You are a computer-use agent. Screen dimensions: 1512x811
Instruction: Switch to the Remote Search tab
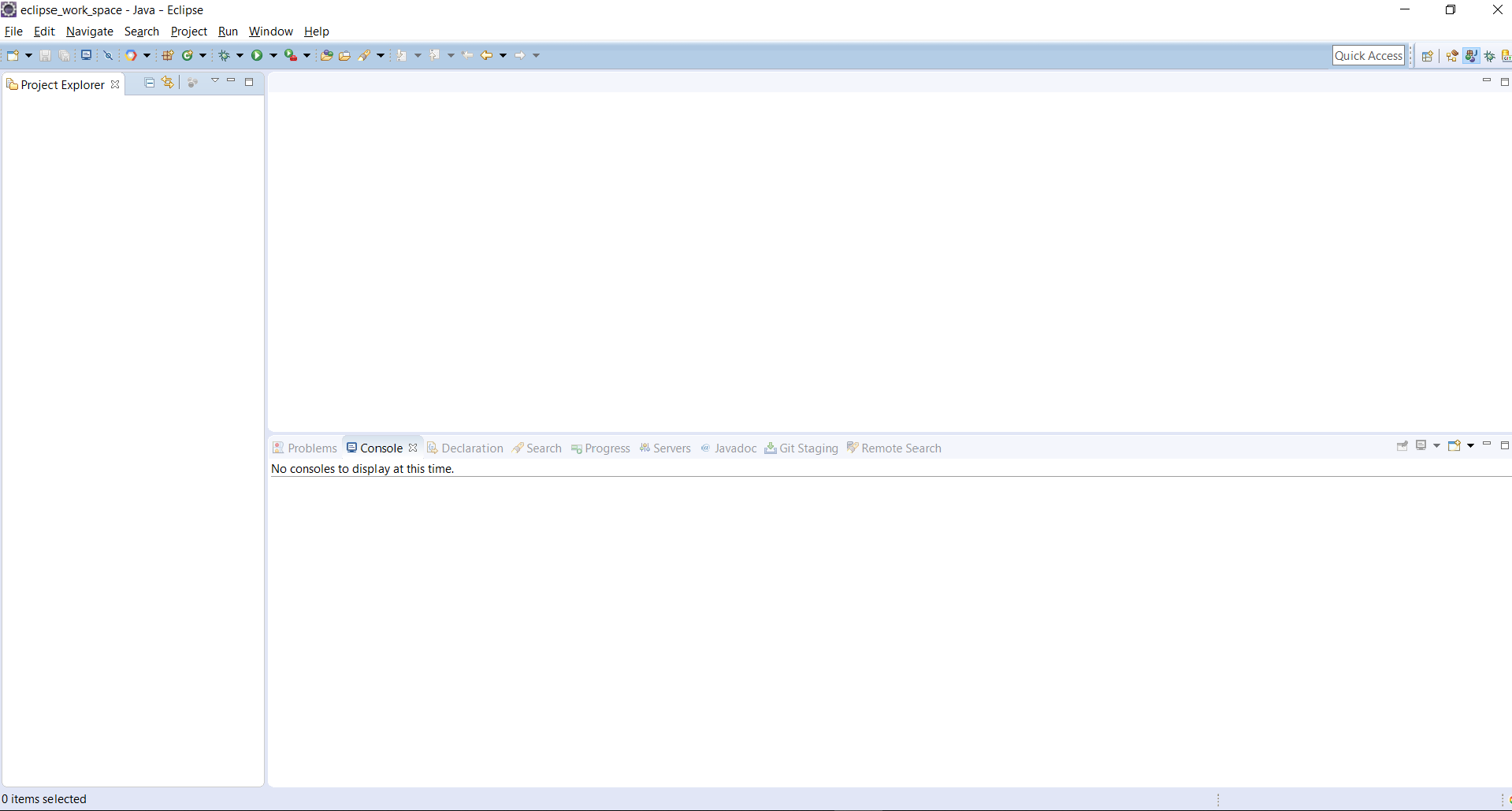click(x=894, y=448)
